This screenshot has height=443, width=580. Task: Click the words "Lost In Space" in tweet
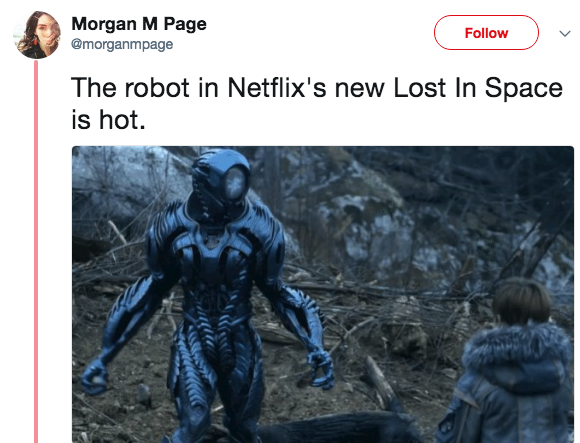(478, 88)
